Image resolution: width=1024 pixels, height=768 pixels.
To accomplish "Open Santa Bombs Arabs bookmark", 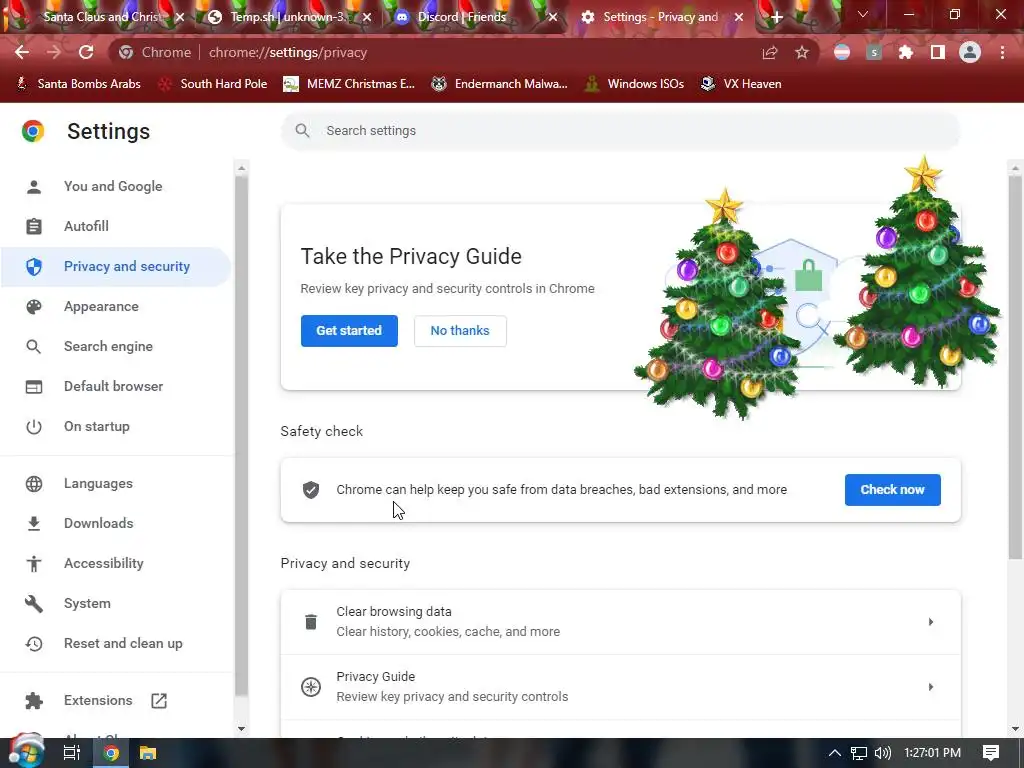I will pos(78,84).
